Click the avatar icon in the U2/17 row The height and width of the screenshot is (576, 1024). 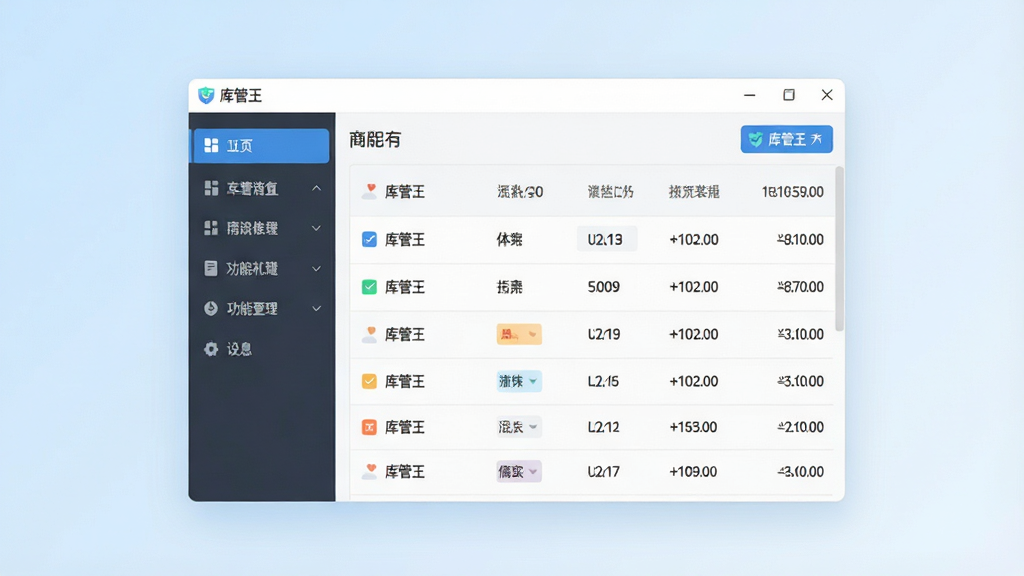point(369,471)
